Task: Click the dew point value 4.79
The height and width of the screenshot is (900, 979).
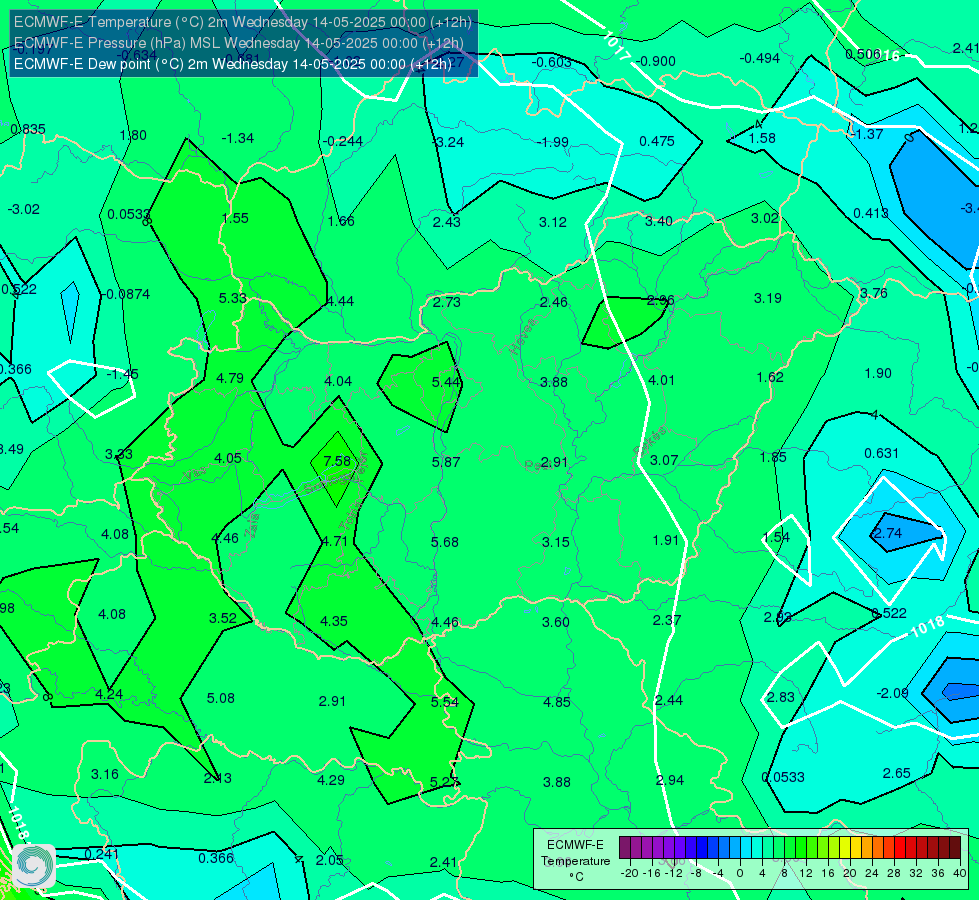Action: [x=230, y=378]
